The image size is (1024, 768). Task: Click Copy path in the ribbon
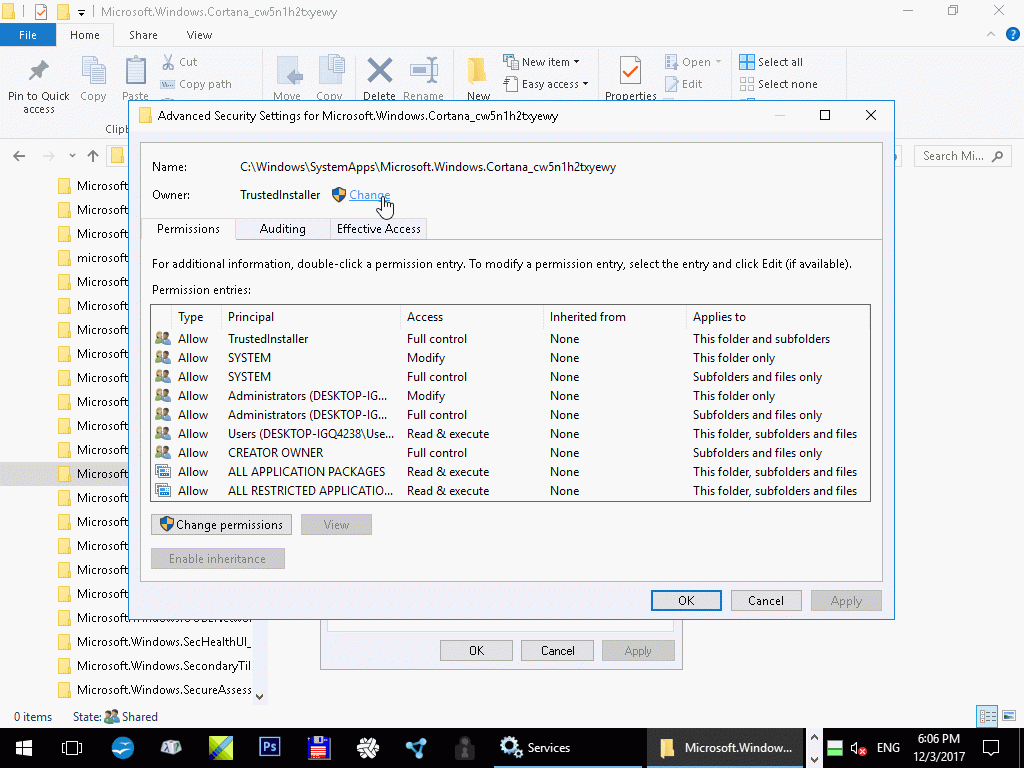(196, 84)
